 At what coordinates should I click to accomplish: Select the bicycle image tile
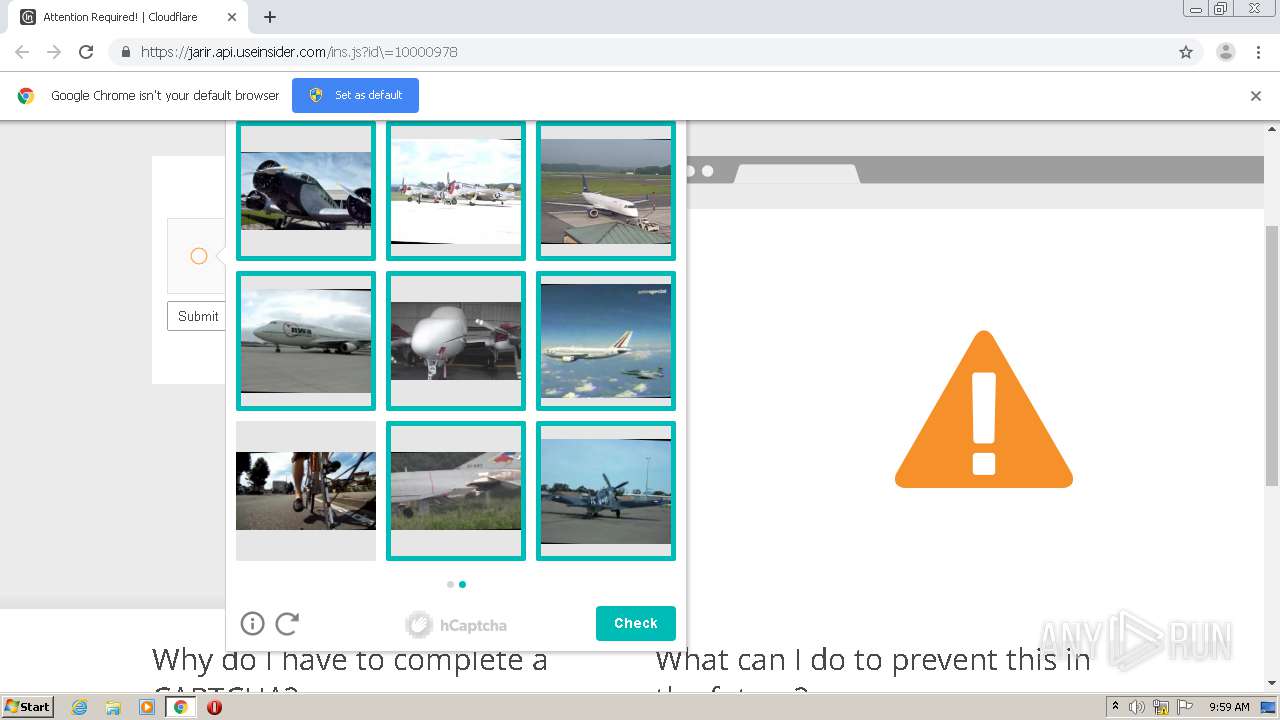(x=306, y=491)
